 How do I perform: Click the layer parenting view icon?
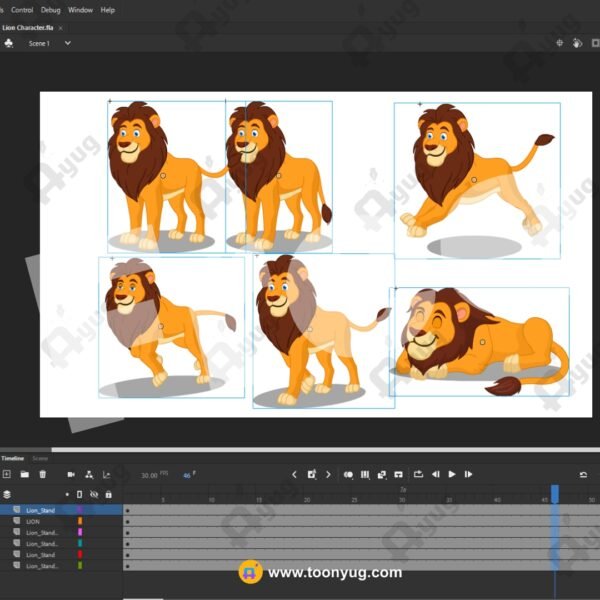tap(89, 474)
